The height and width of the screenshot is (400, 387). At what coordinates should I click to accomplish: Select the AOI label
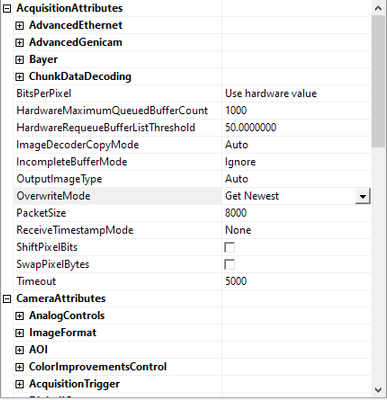point(39,350)
